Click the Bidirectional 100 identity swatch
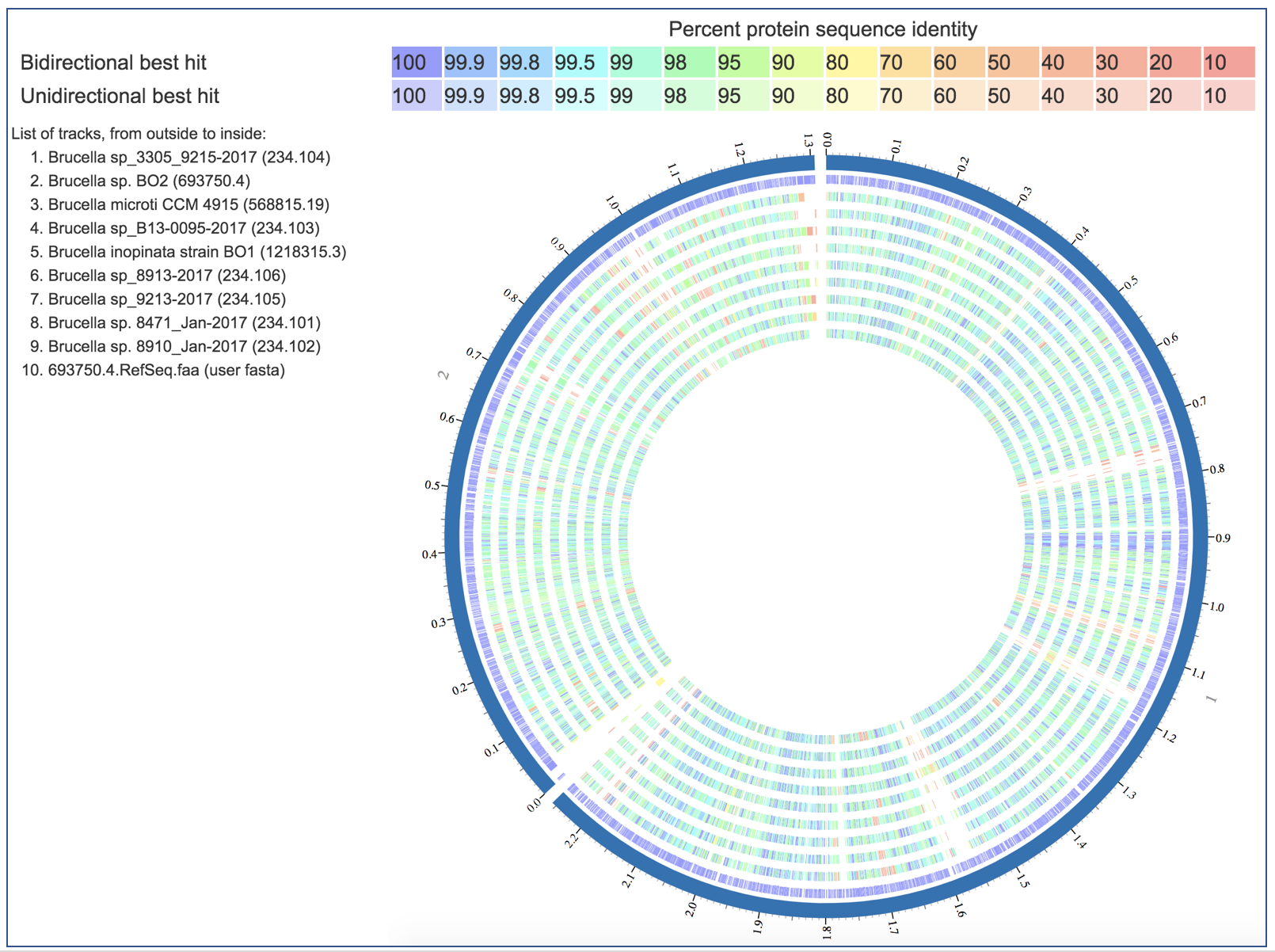 pos(417,62)
